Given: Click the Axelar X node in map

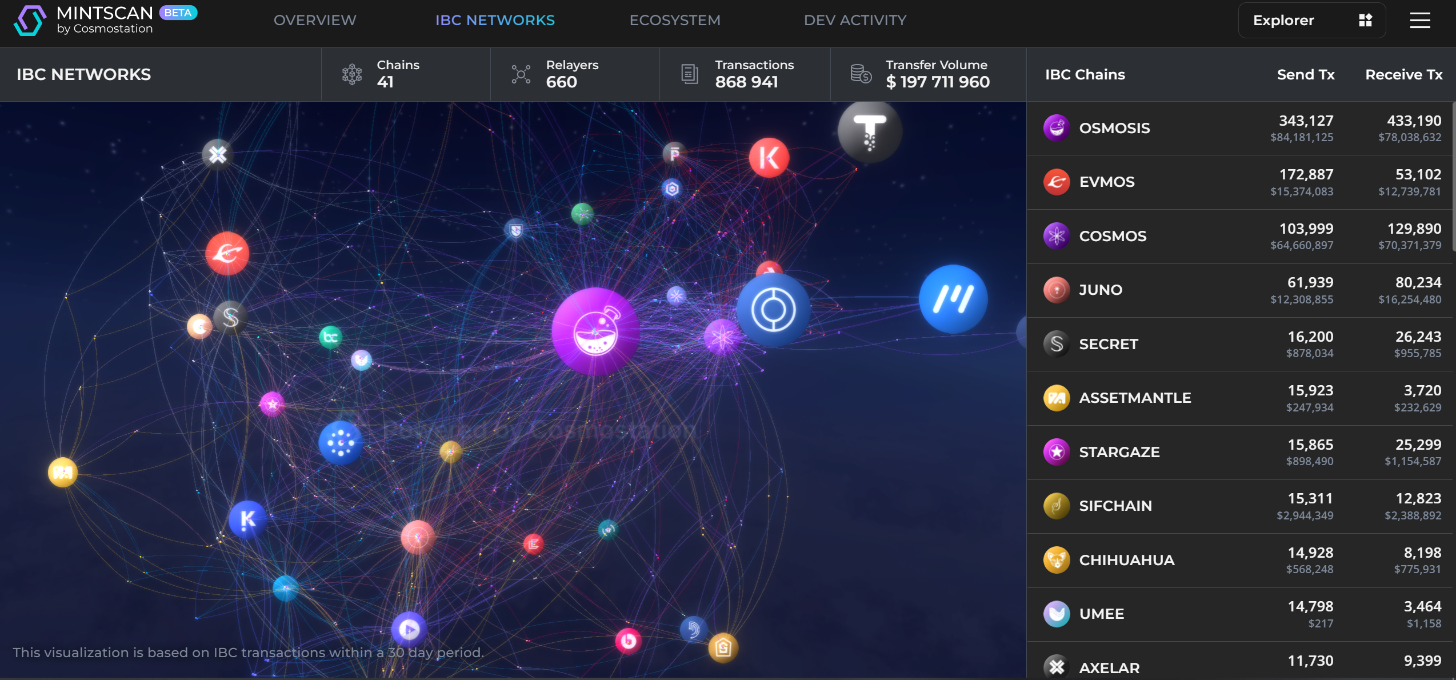Looking at the screenshot, I should pos(217,154).
